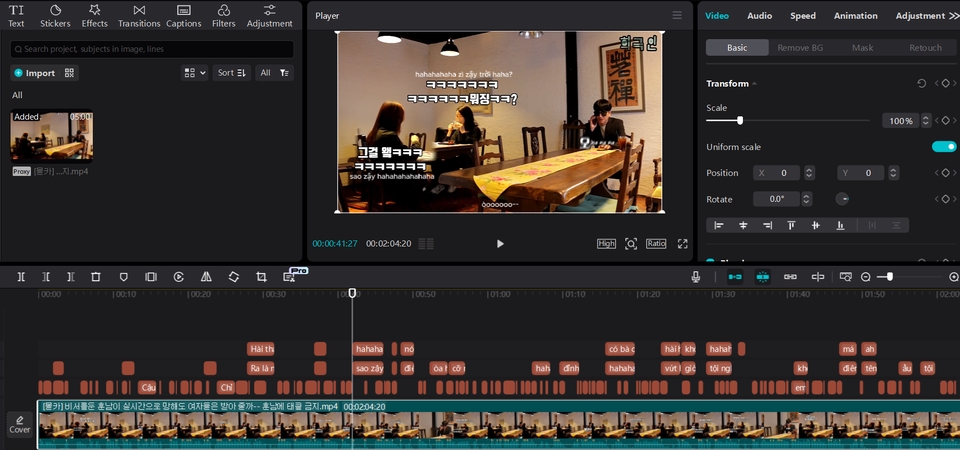Enter fullscreen player mode
This screenshot has height=450, width=960.
683,244
